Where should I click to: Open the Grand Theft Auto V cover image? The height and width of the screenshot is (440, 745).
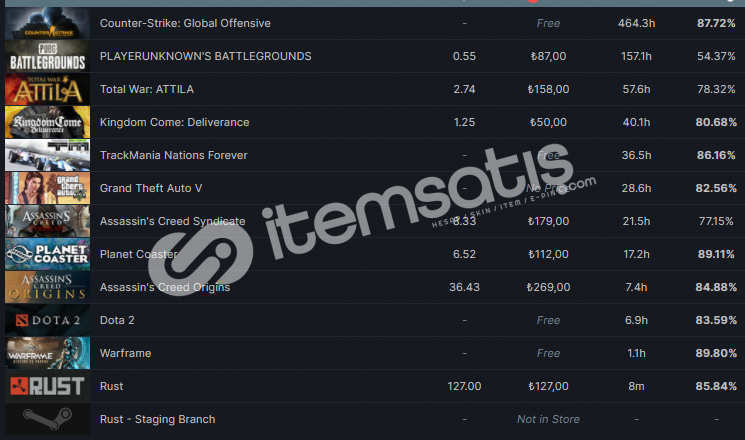(x=48, y=188)
